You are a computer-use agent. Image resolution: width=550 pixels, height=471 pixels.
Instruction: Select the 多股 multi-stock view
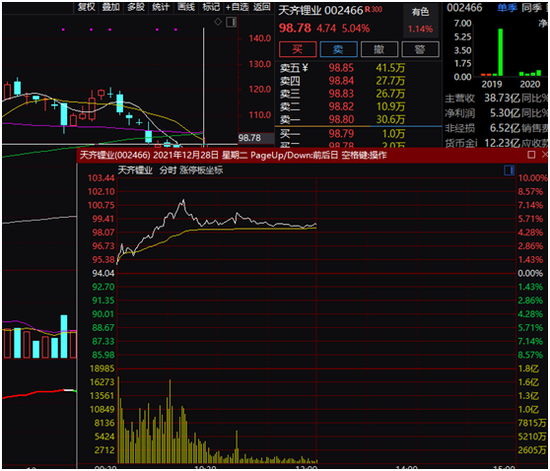[136, 7]
